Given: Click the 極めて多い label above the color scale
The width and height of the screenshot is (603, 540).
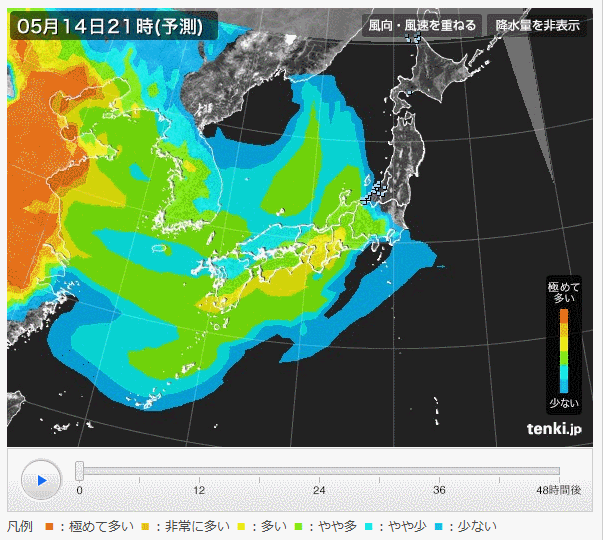Looking at the screenshot, I should point(564,293).
